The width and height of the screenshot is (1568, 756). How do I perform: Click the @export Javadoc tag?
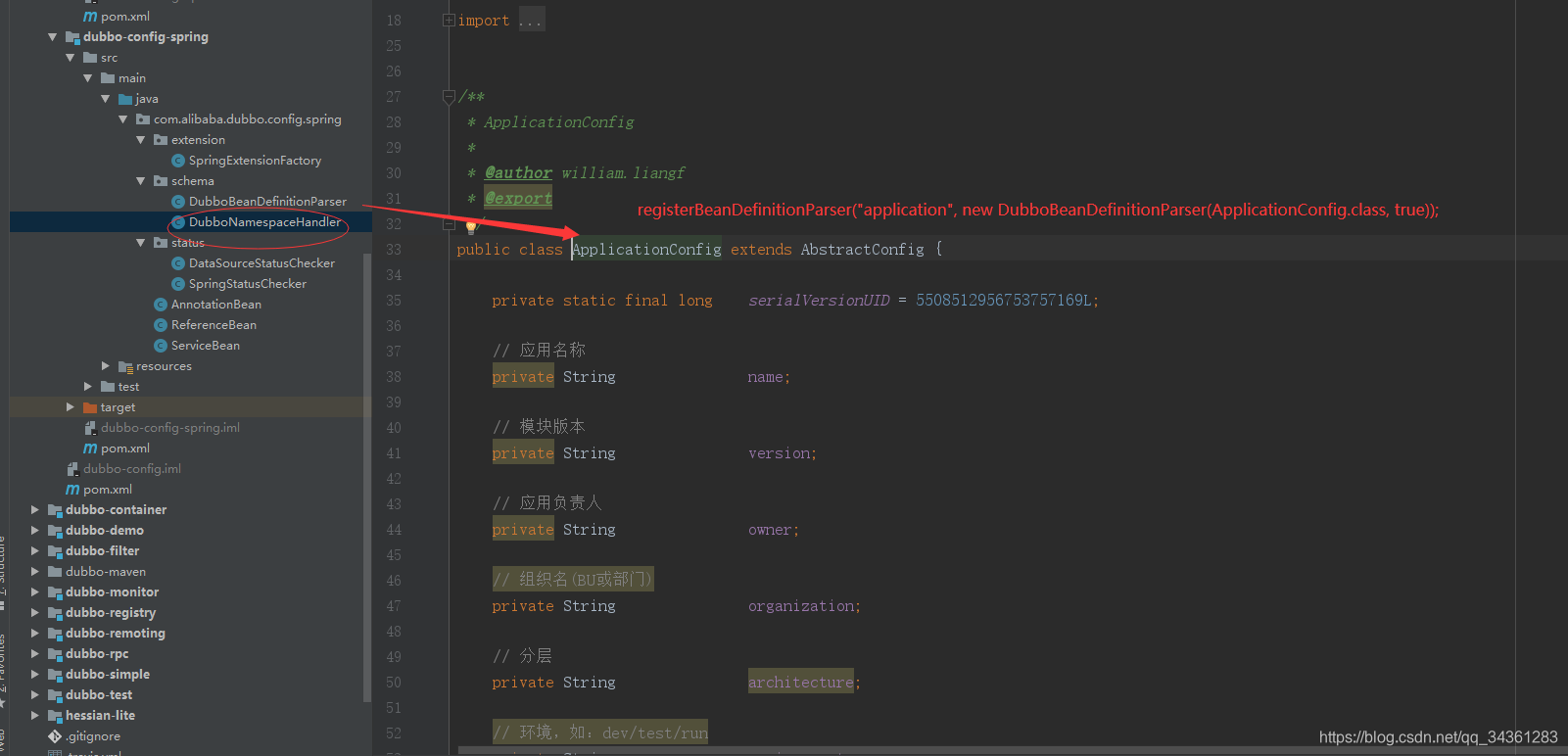tap(518, 199)
